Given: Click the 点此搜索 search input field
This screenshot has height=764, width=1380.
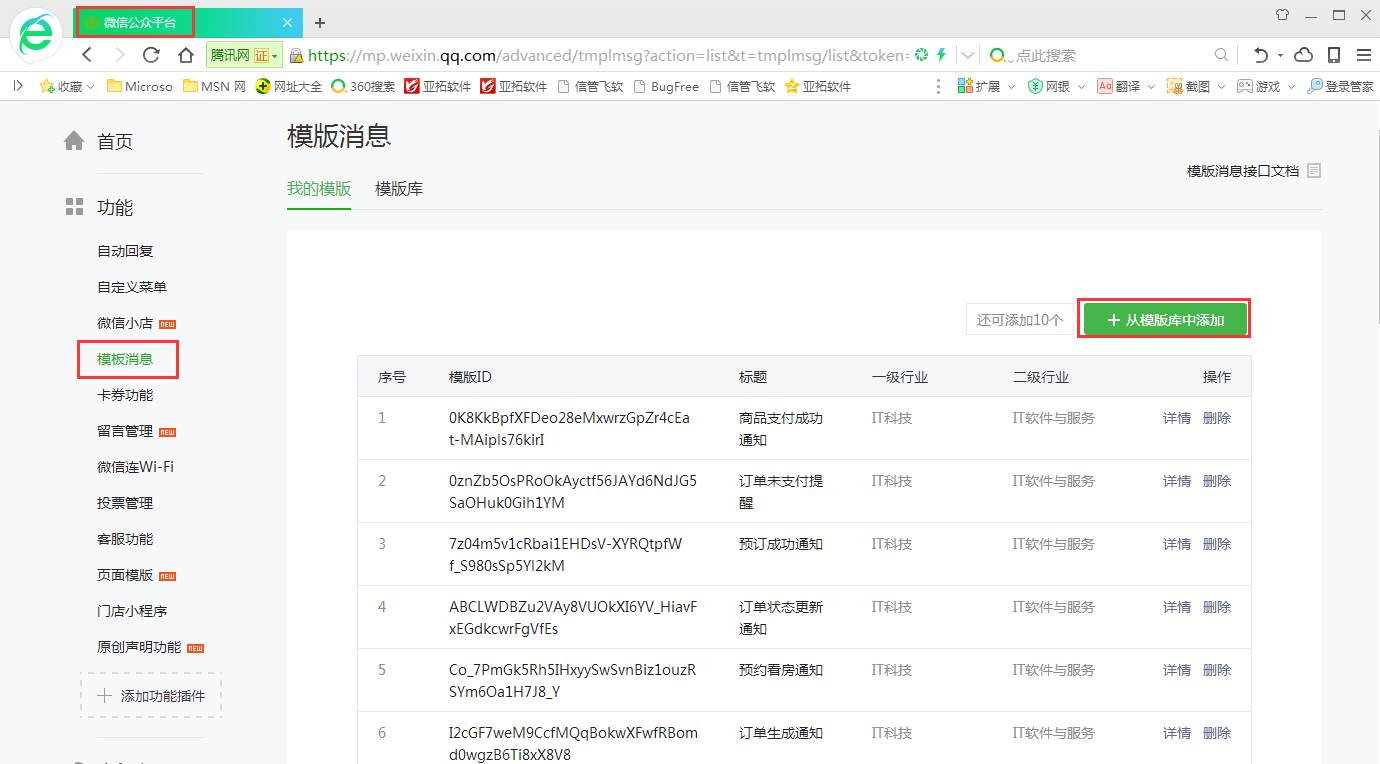Looking at the screenshot, I should pos(1110,55).
